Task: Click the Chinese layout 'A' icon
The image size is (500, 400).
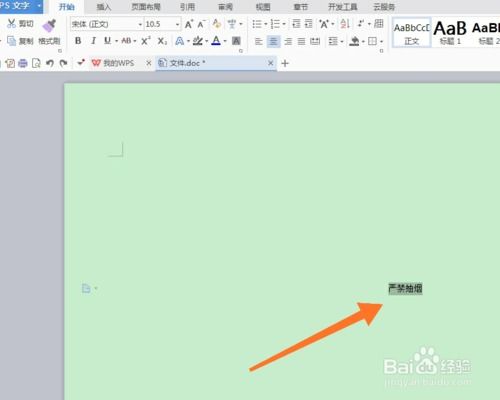Action: [324, 24]
